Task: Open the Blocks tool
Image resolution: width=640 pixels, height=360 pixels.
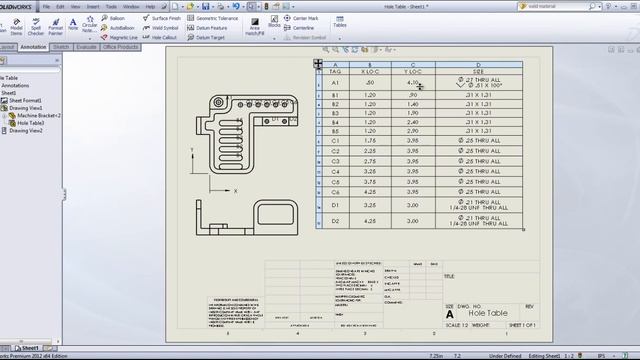Action: (x=274, y=22)
